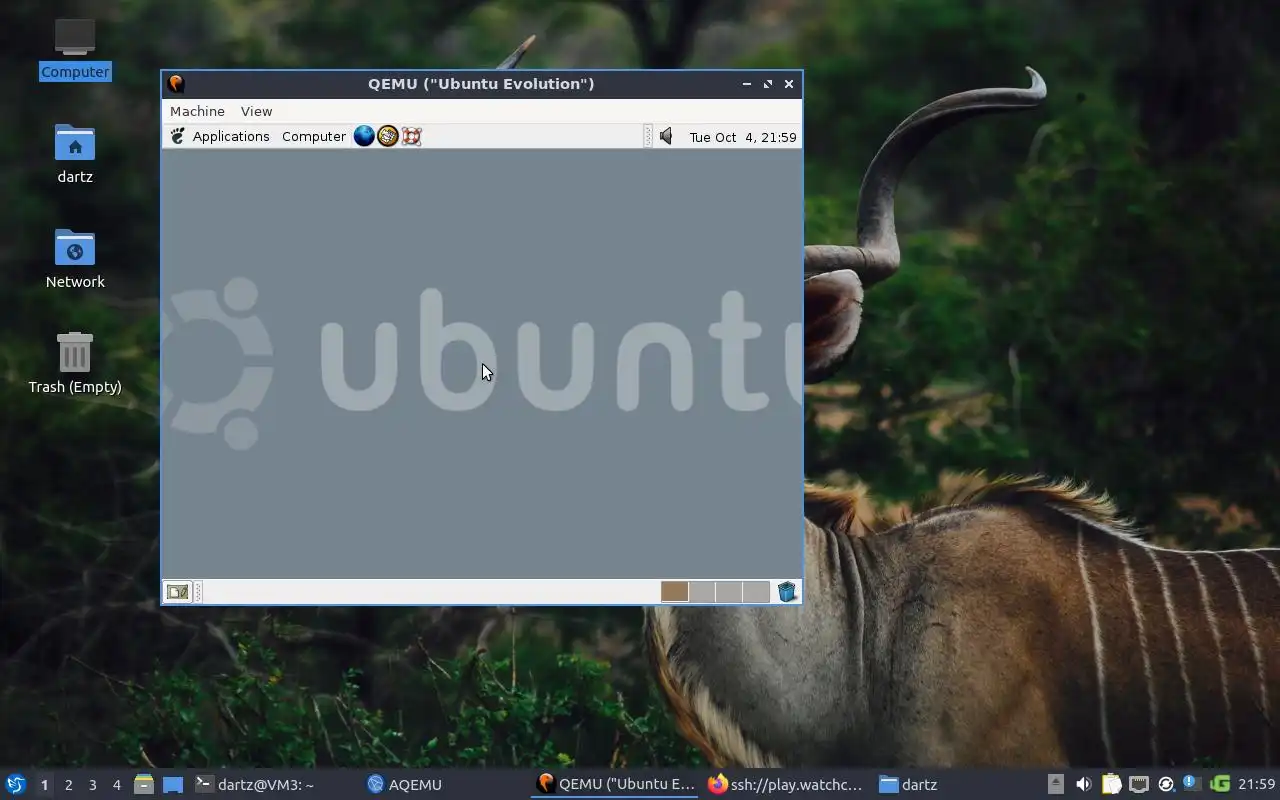The image size is (1280, 800).
Task: Click the panel grip handle beside guest speaker
Action: 648,136
